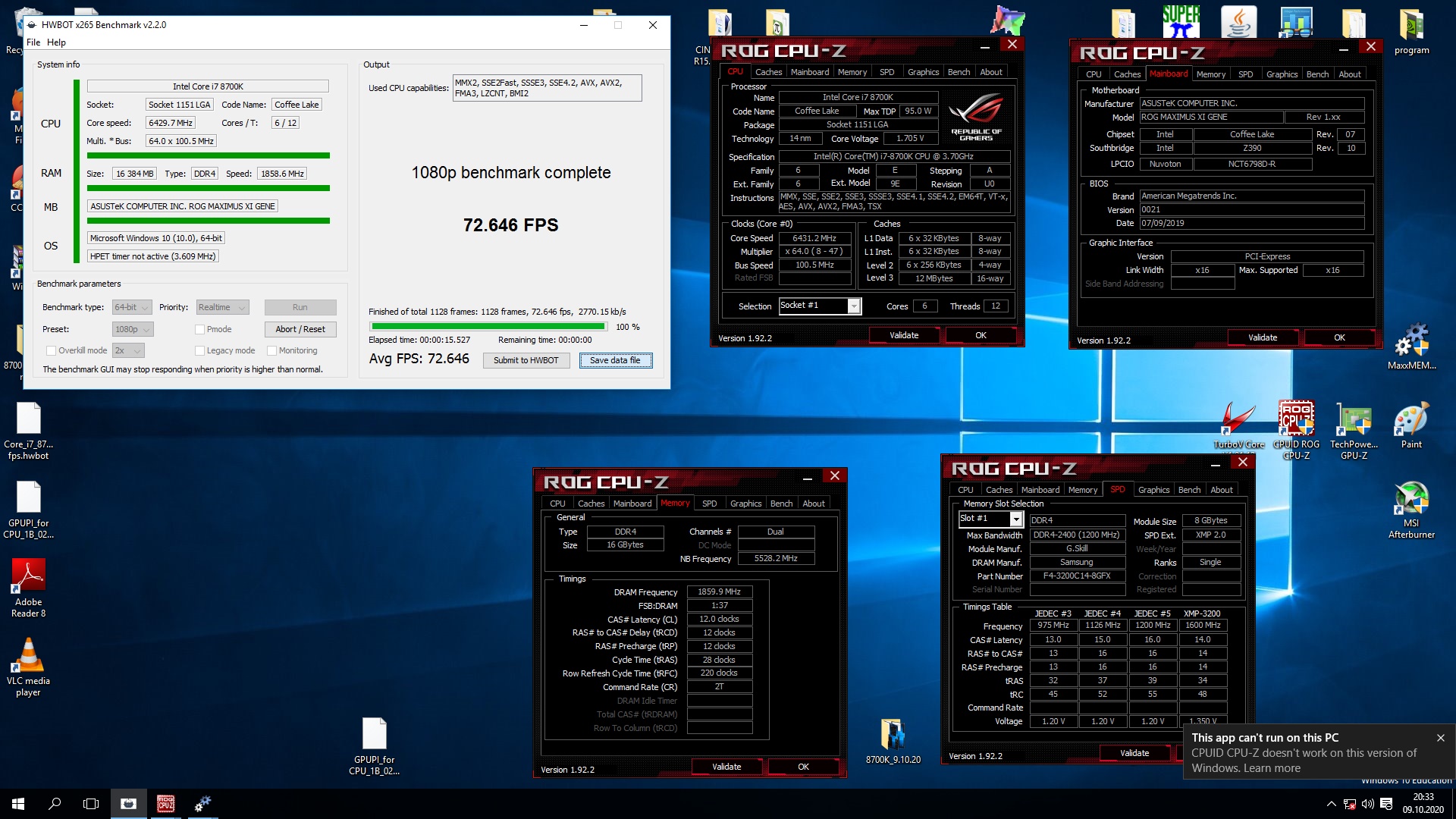The width and height of the screenshot is (1456, 819).
Task: Click OK in Mainboard window
Action: click(x=1339, y=337)
